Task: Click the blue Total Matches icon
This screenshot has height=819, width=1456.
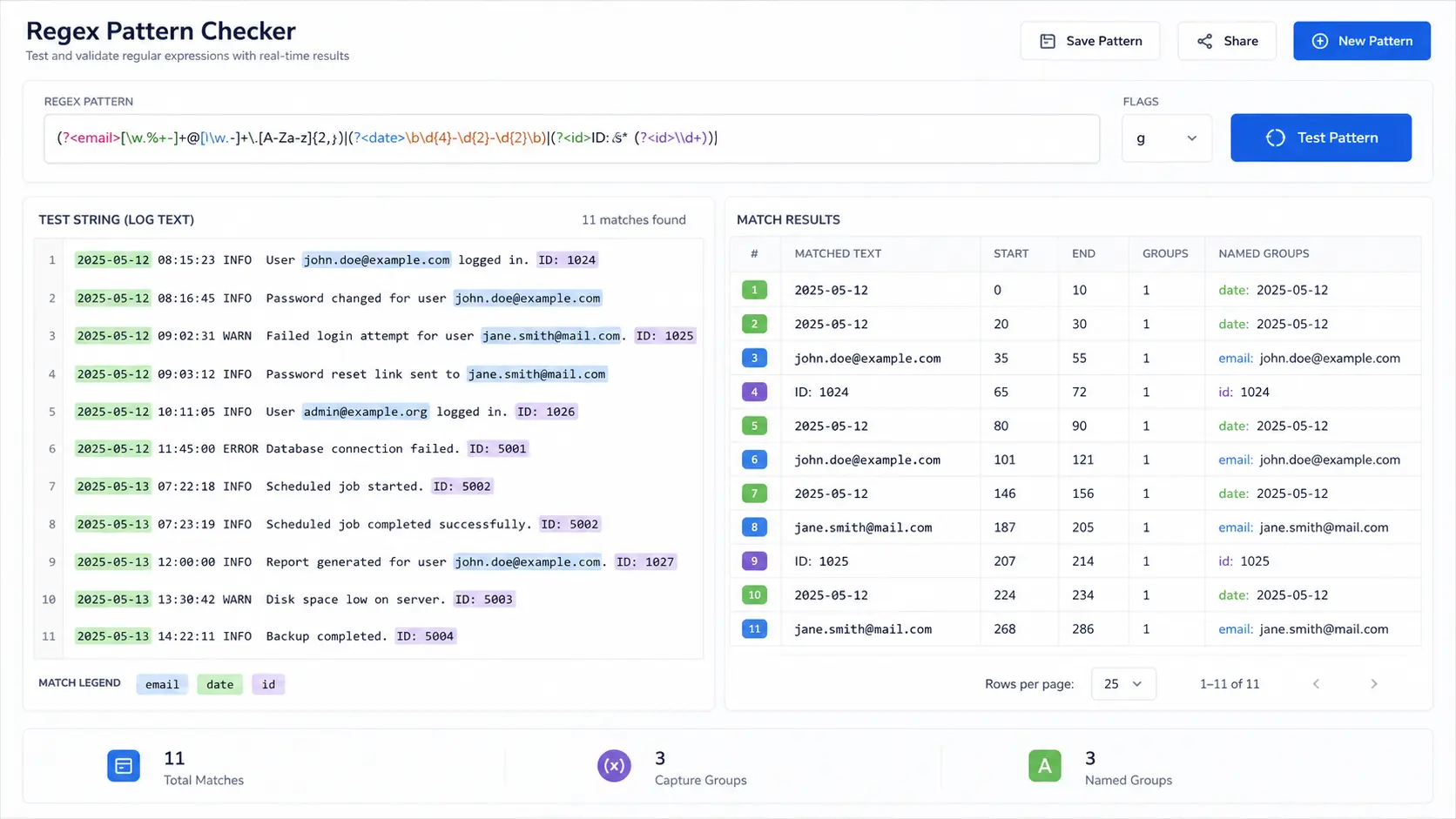Action: (x=124, y=766)
